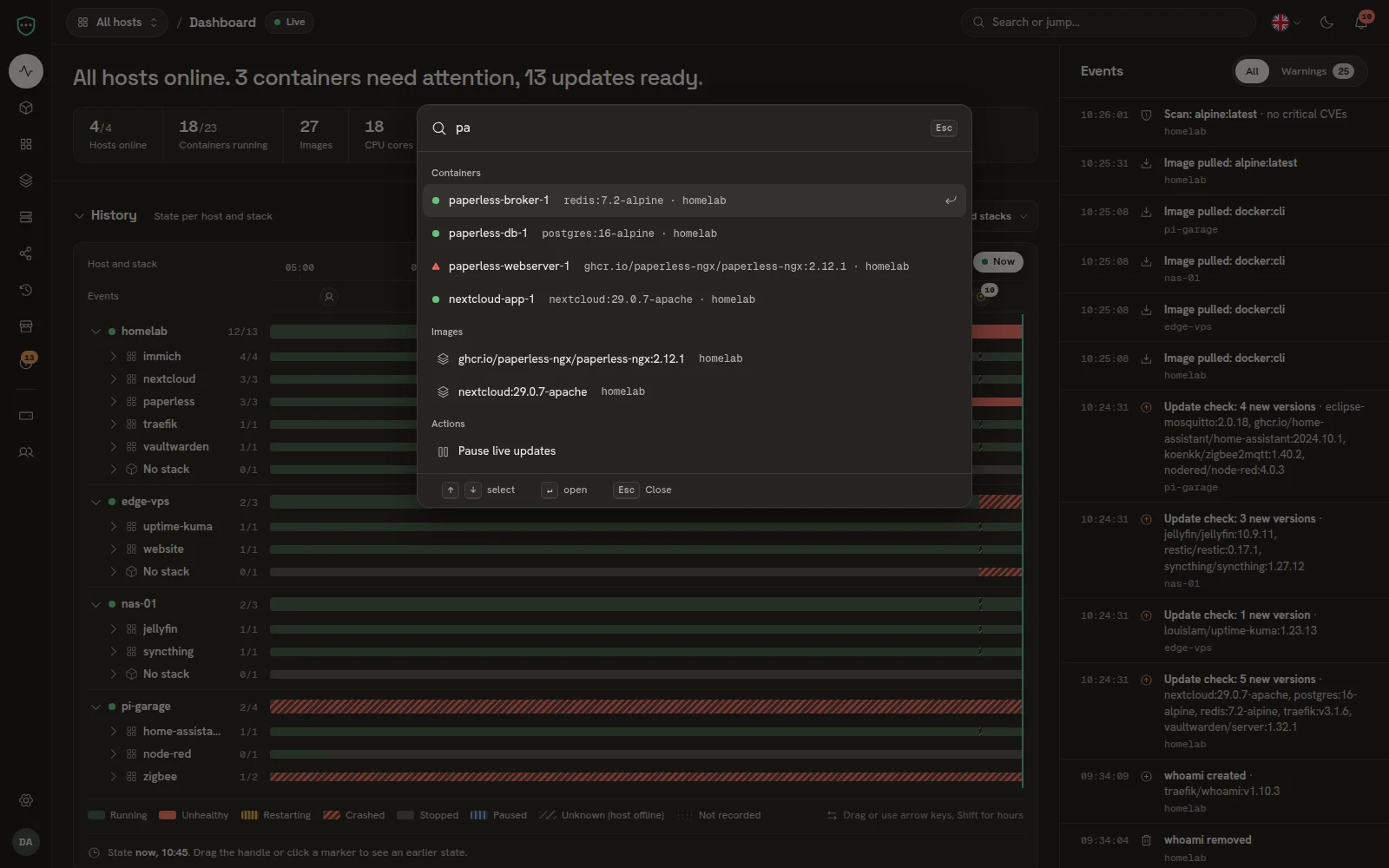Click the Esc Close button in palette footer
1389x868 pixels.
[643, 490]
